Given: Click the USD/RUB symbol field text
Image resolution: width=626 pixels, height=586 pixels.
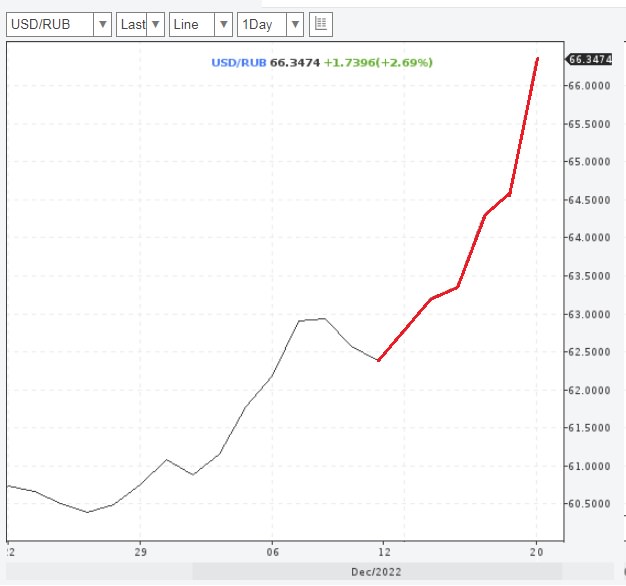Looking at the screenshot, I should 47,24.
